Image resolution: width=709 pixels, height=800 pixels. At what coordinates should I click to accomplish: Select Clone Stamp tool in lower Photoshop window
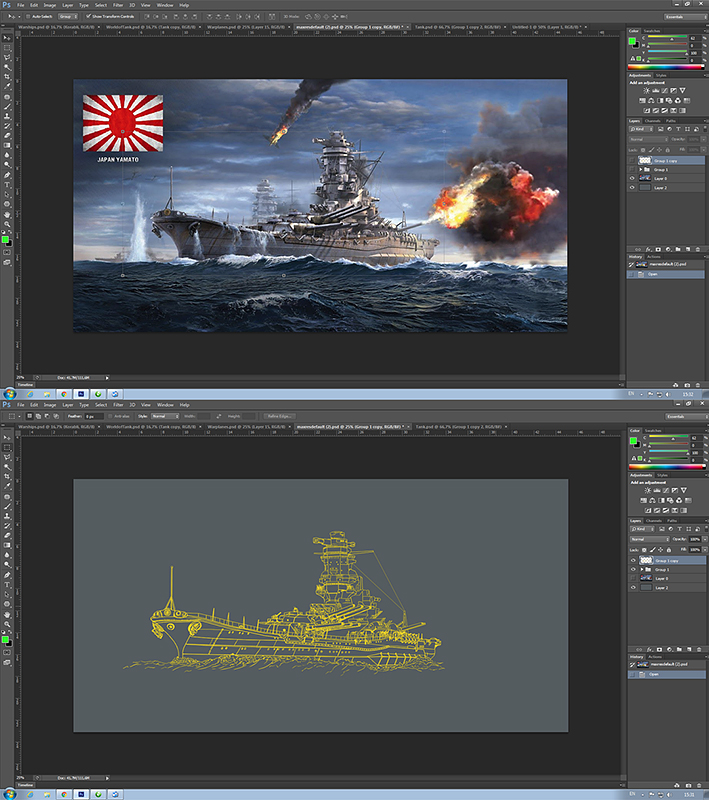pos(7,516)
